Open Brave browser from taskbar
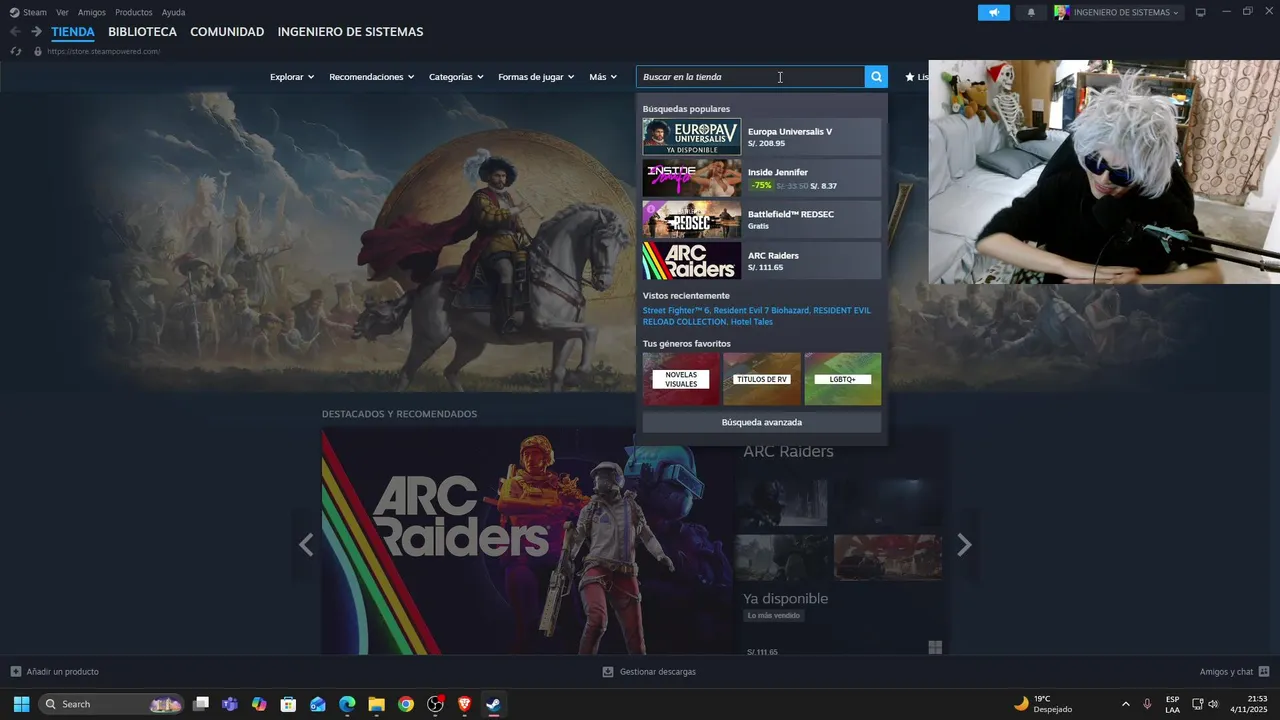 [x=464, y=704]
